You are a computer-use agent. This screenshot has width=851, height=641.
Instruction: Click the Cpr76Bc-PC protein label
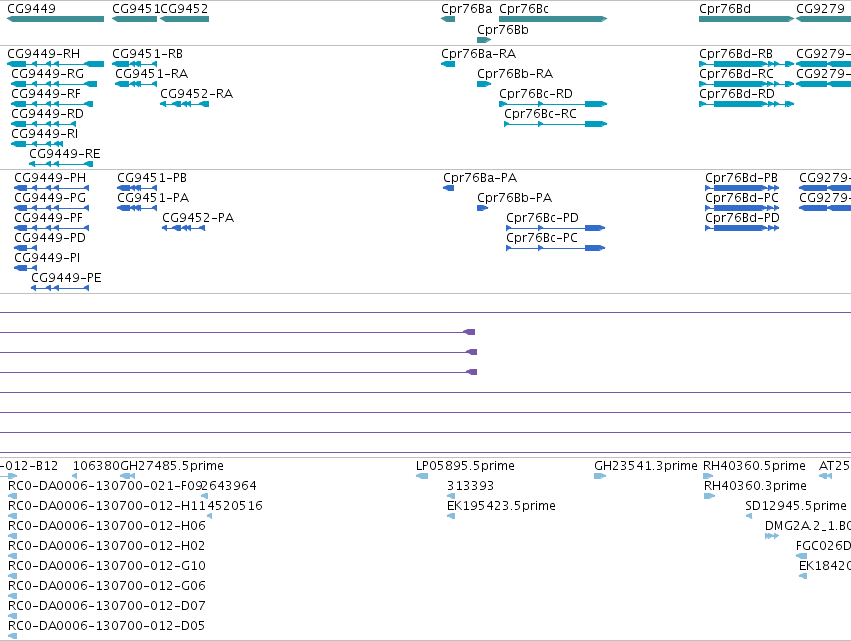(x=542, y=238)
